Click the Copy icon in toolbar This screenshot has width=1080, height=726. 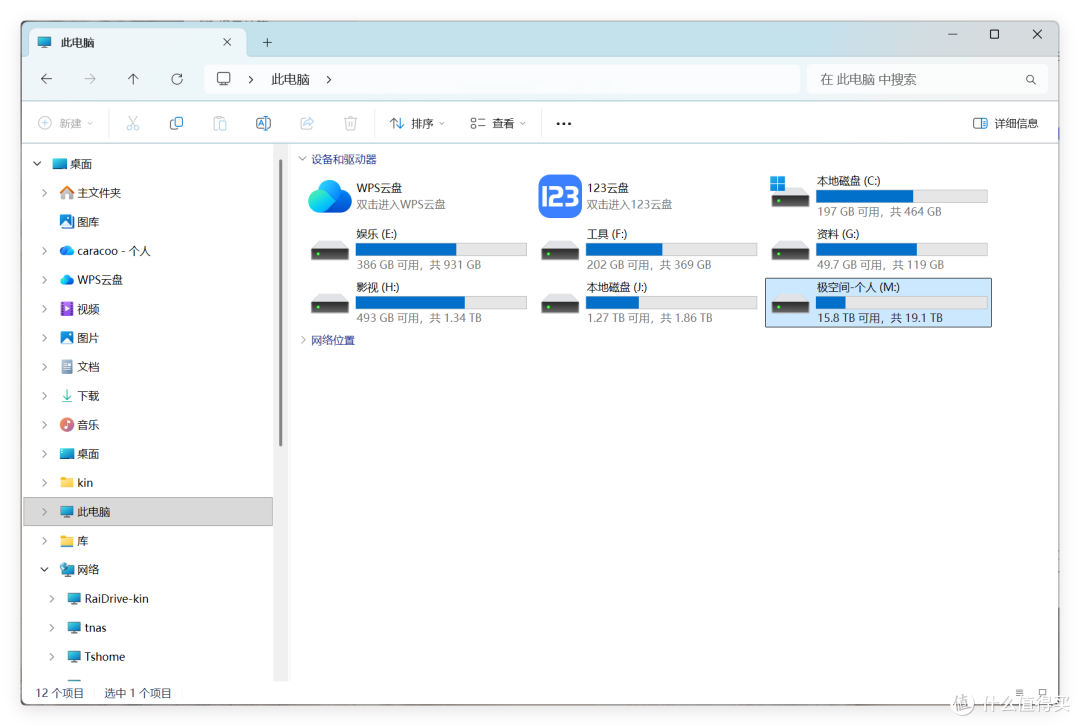coord(176,123)
